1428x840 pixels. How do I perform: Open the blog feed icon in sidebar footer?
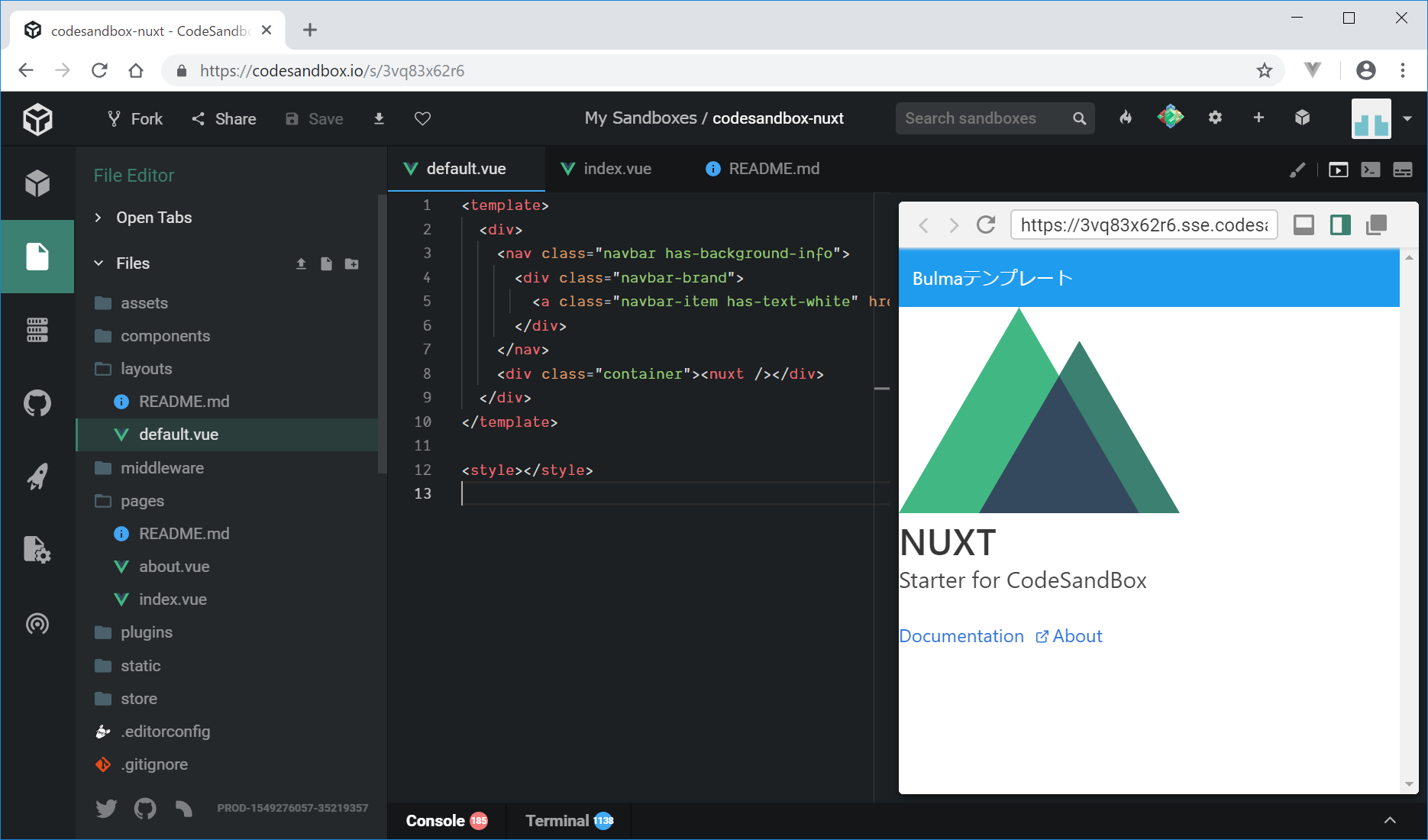pyautogui.click(x=183, y=808)
